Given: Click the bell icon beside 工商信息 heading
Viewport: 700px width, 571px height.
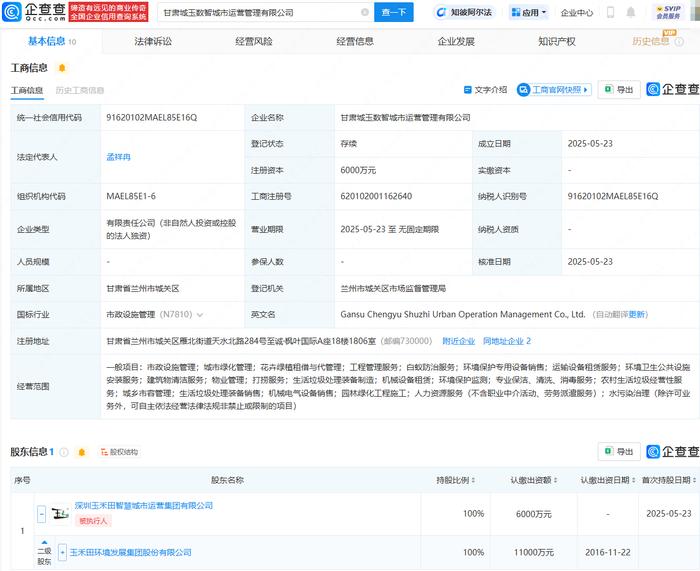Looking at the screenshot, I should 62,68.
